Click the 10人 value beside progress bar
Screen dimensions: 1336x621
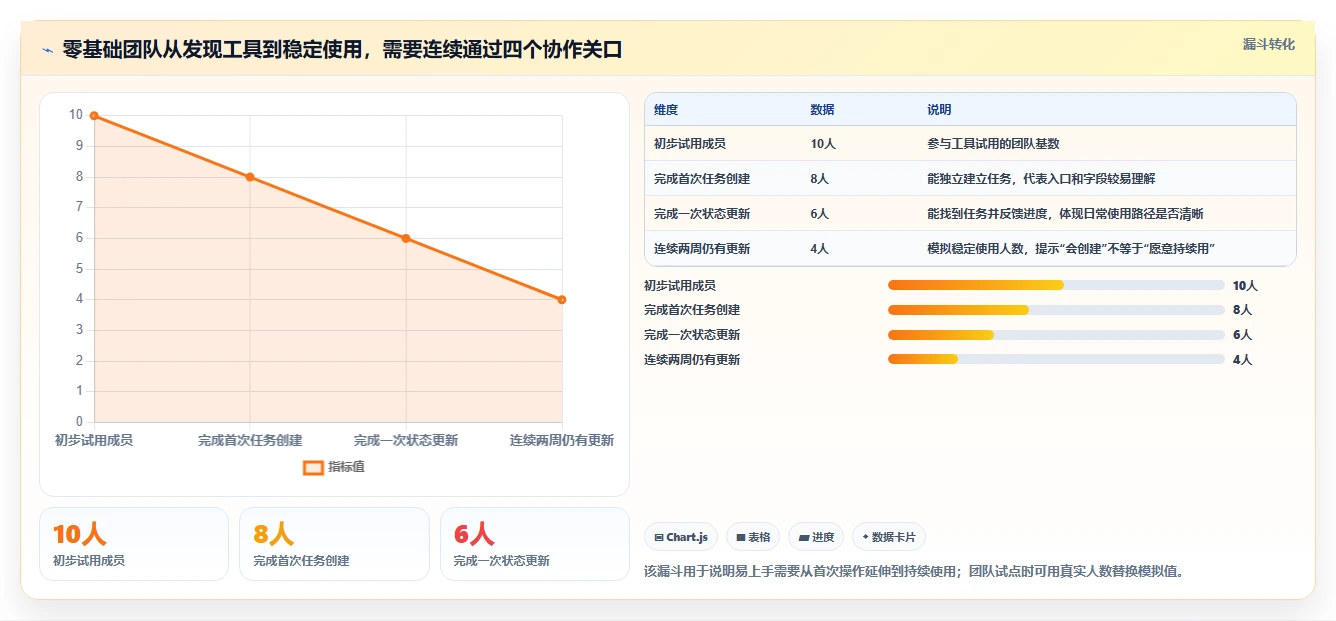click(x=1245, y=285)
